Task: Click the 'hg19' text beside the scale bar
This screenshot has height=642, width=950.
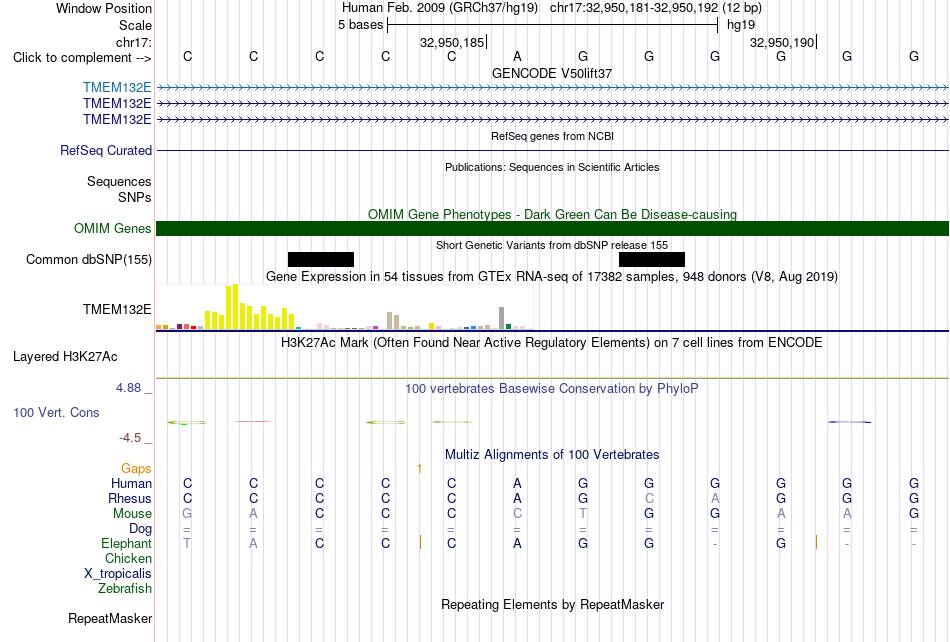Action: point(741,25)
